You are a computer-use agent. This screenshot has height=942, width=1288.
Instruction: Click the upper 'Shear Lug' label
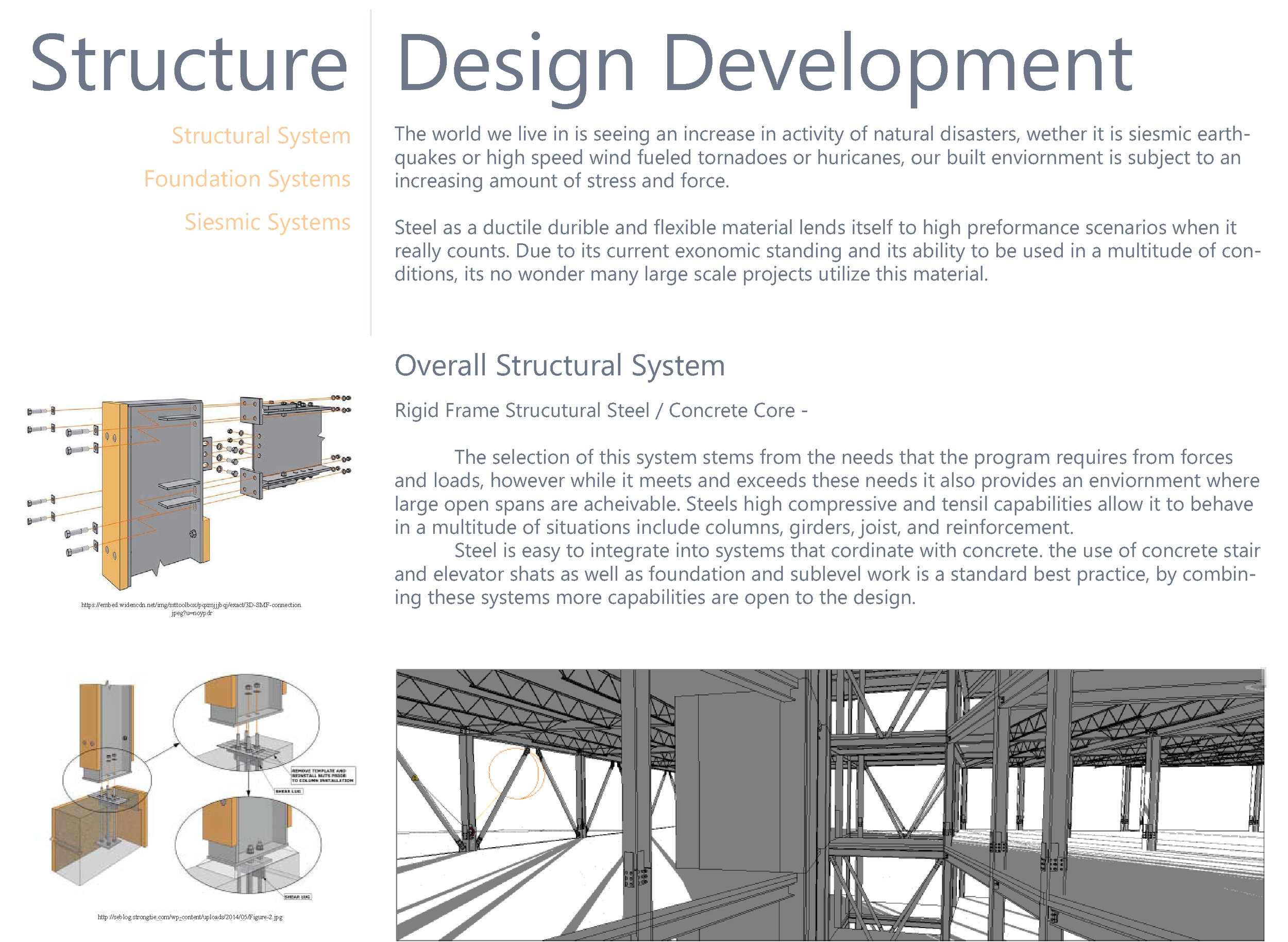288,792
